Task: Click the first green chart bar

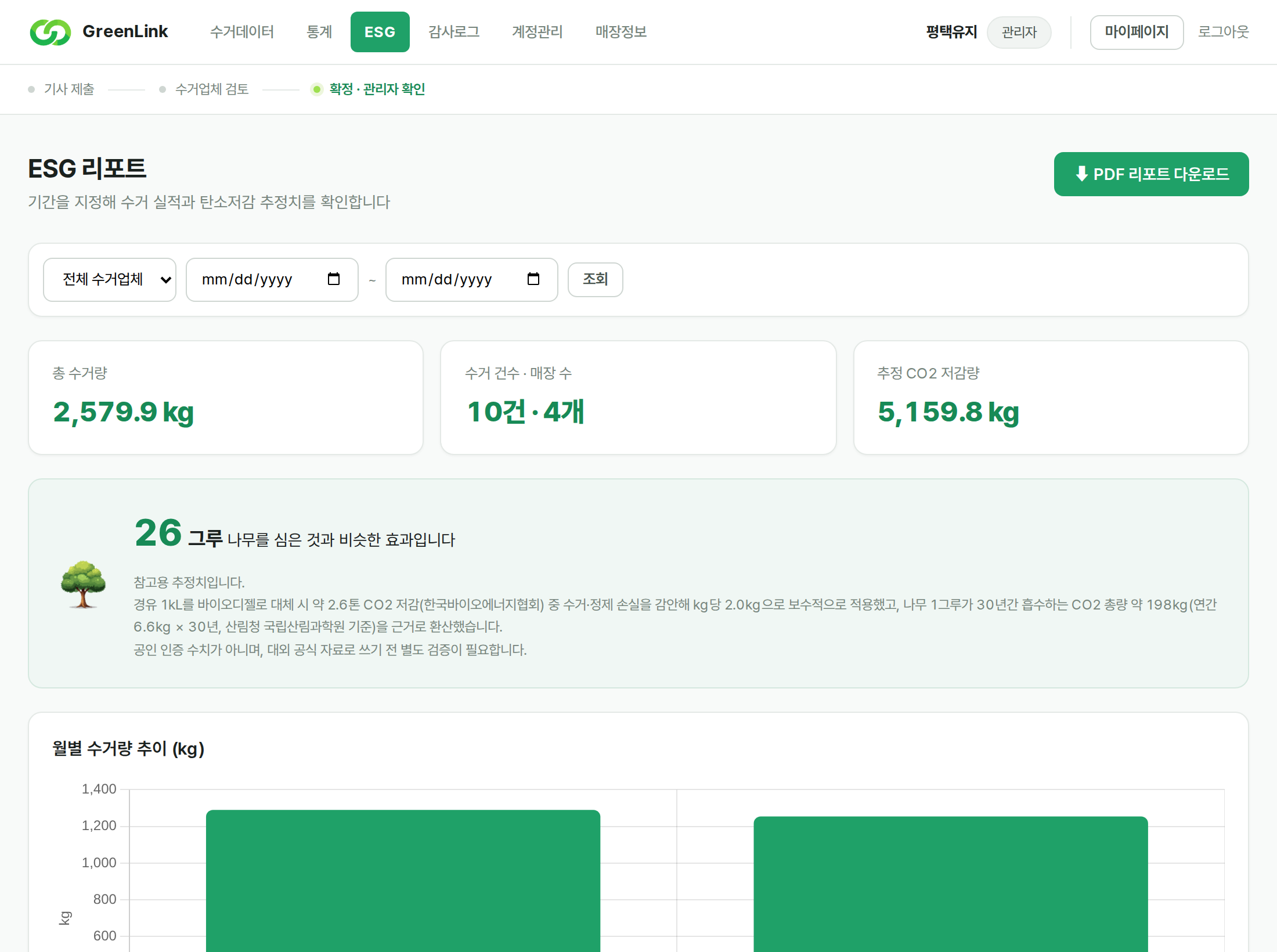Action: pyautogui.click(x=403, y=881)
